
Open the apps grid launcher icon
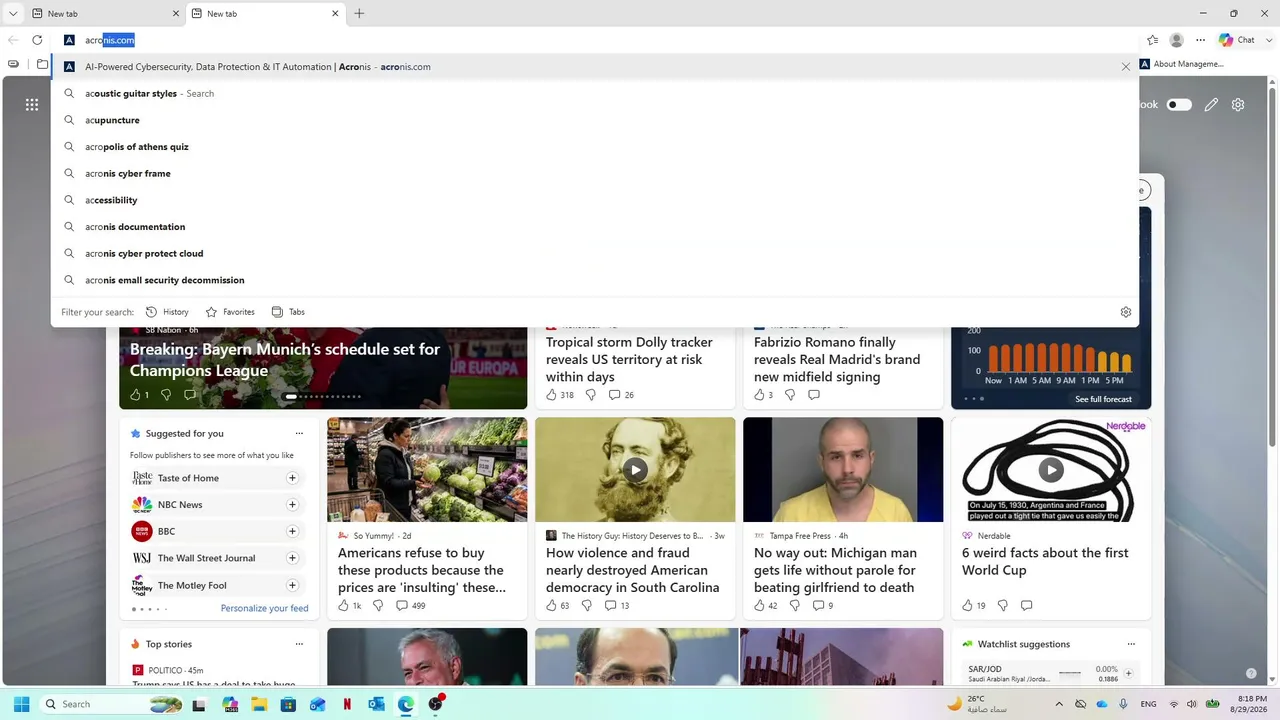pos(32,105)
